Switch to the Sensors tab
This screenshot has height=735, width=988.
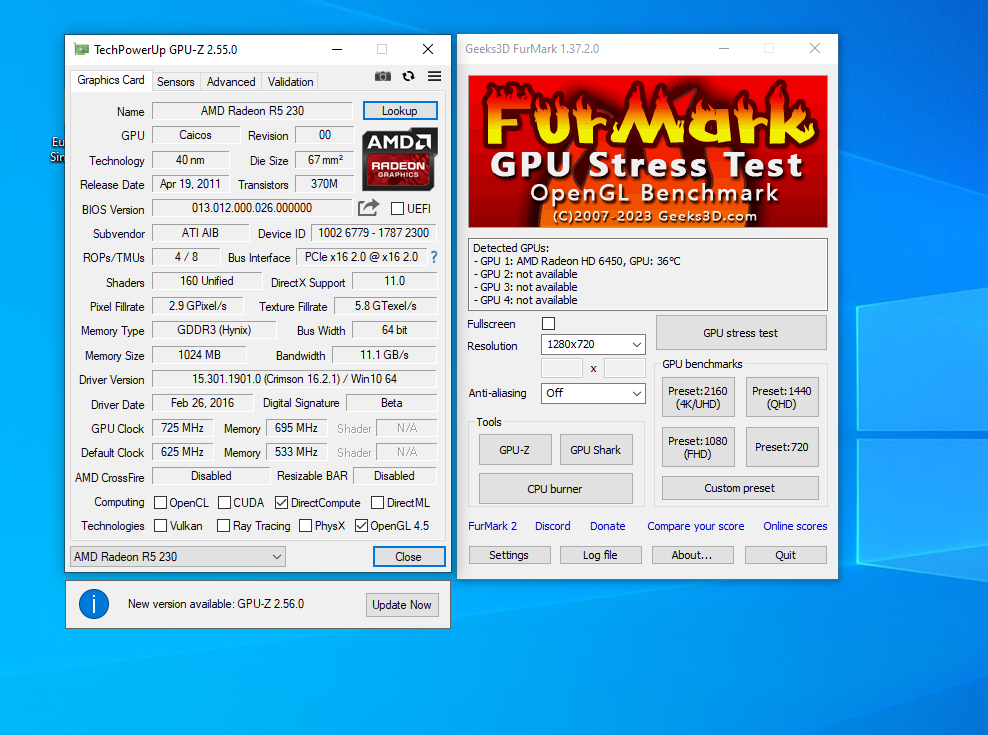176,82
